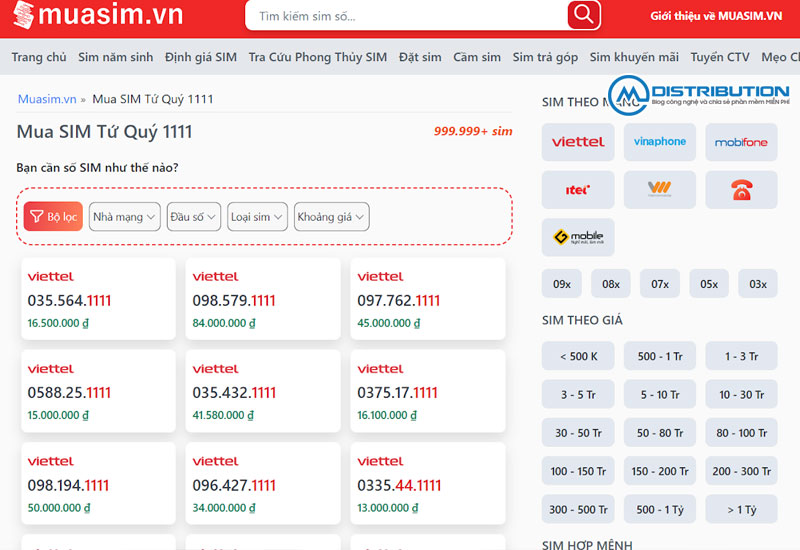Select the 300 - 500 Tr price range
800x550 pixels.
coord(578,509)
